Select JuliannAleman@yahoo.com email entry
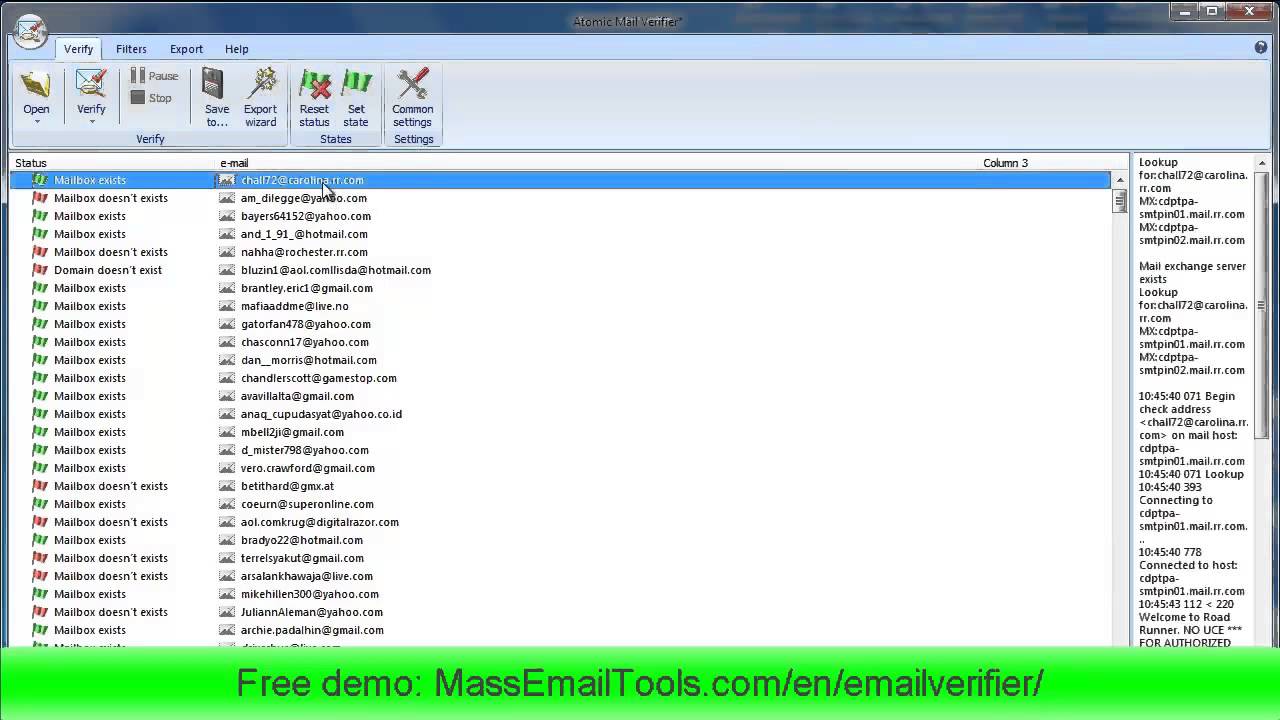This screenshot has height=720, width=1280. point(311,612)
